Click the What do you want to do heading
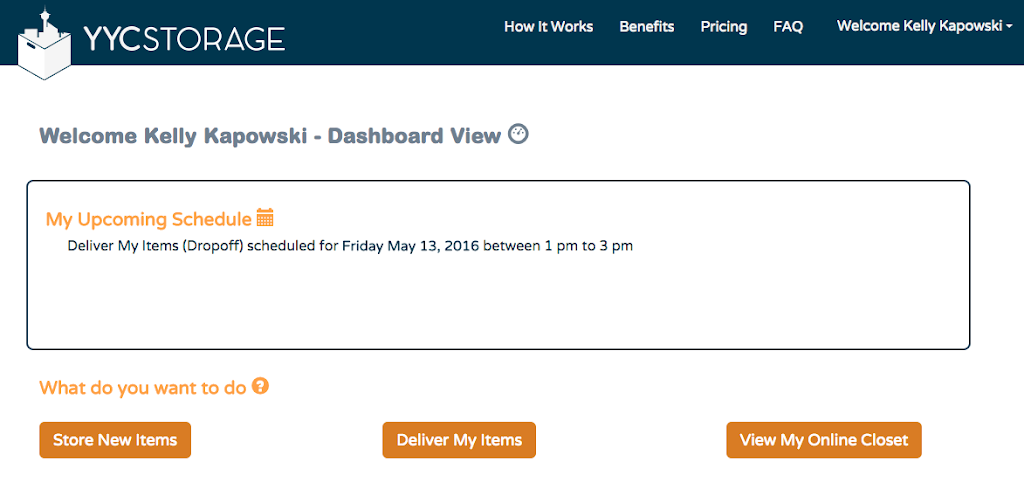This screenshot has width=1024, height=489. pyautogui.click(x=142, y=388)
